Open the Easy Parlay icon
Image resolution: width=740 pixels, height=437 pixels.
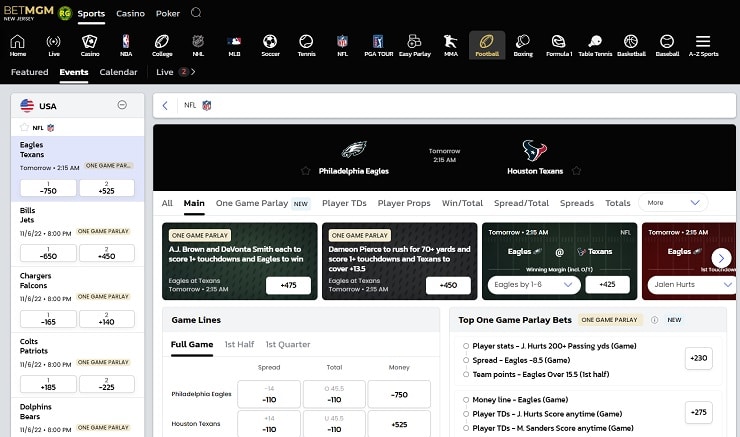click(x=414, y=45)
